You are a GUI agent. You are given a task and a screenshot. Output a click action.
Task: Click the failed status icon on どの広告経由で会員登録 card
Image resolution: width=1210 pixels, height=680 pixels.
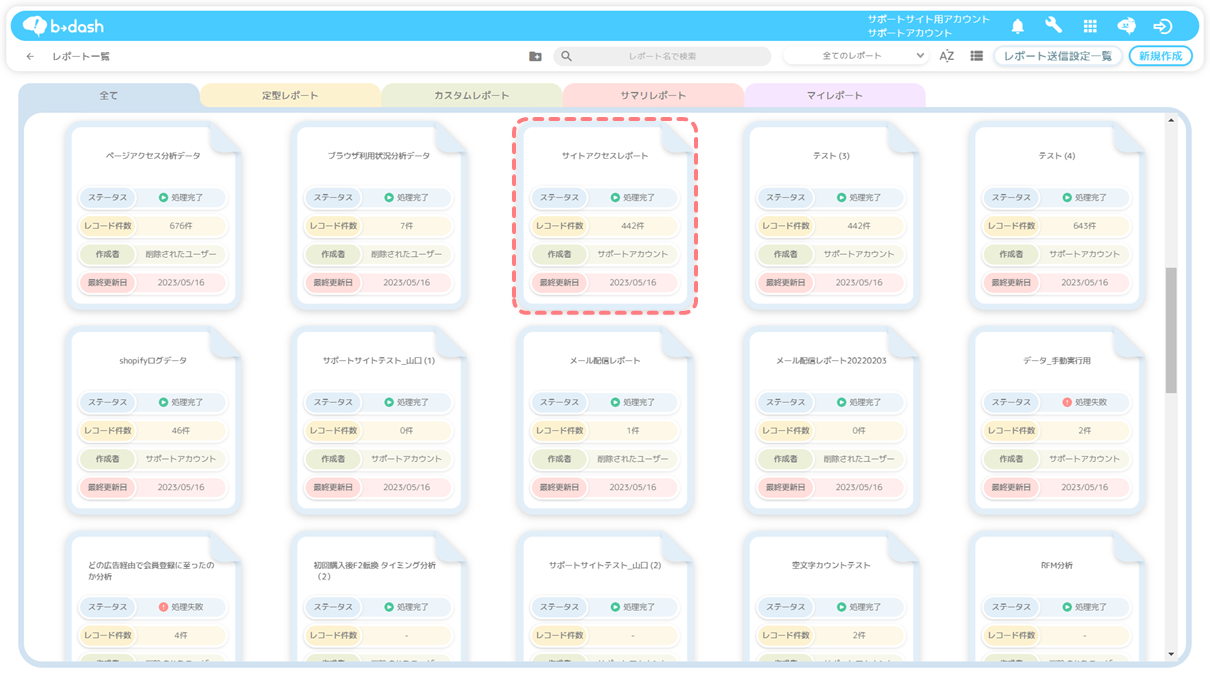163,607
